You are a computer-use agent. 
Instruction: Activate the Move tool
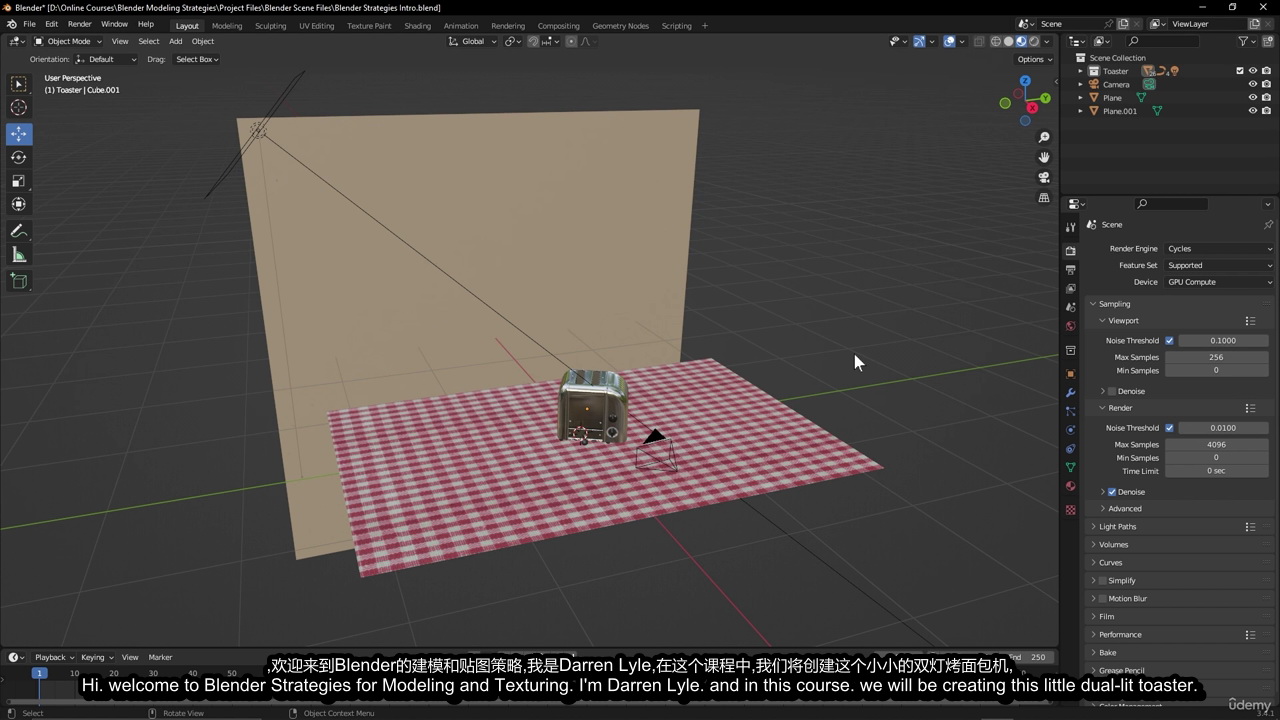[x=19, y=134]
